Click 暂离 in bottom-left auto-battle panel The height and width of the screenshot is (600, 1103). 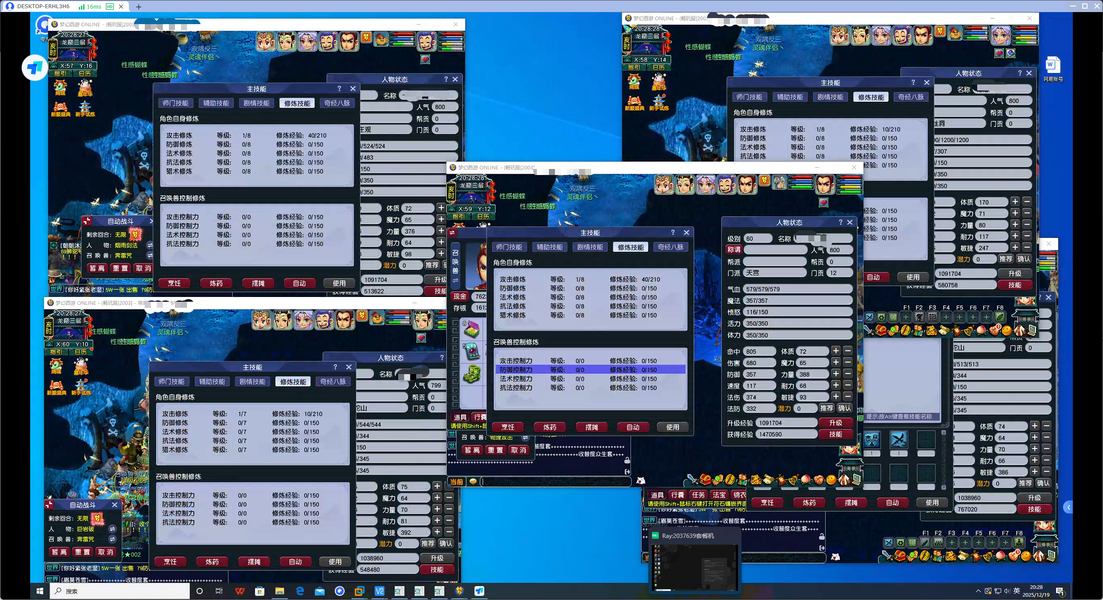tap(59, 552)
